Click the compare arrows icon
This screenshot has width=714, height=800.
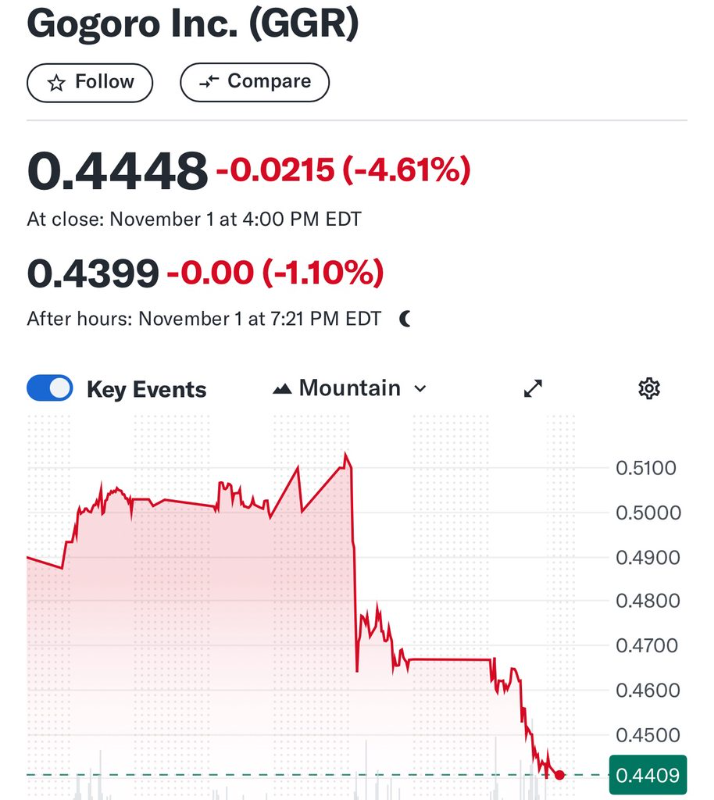coord(209,82)
